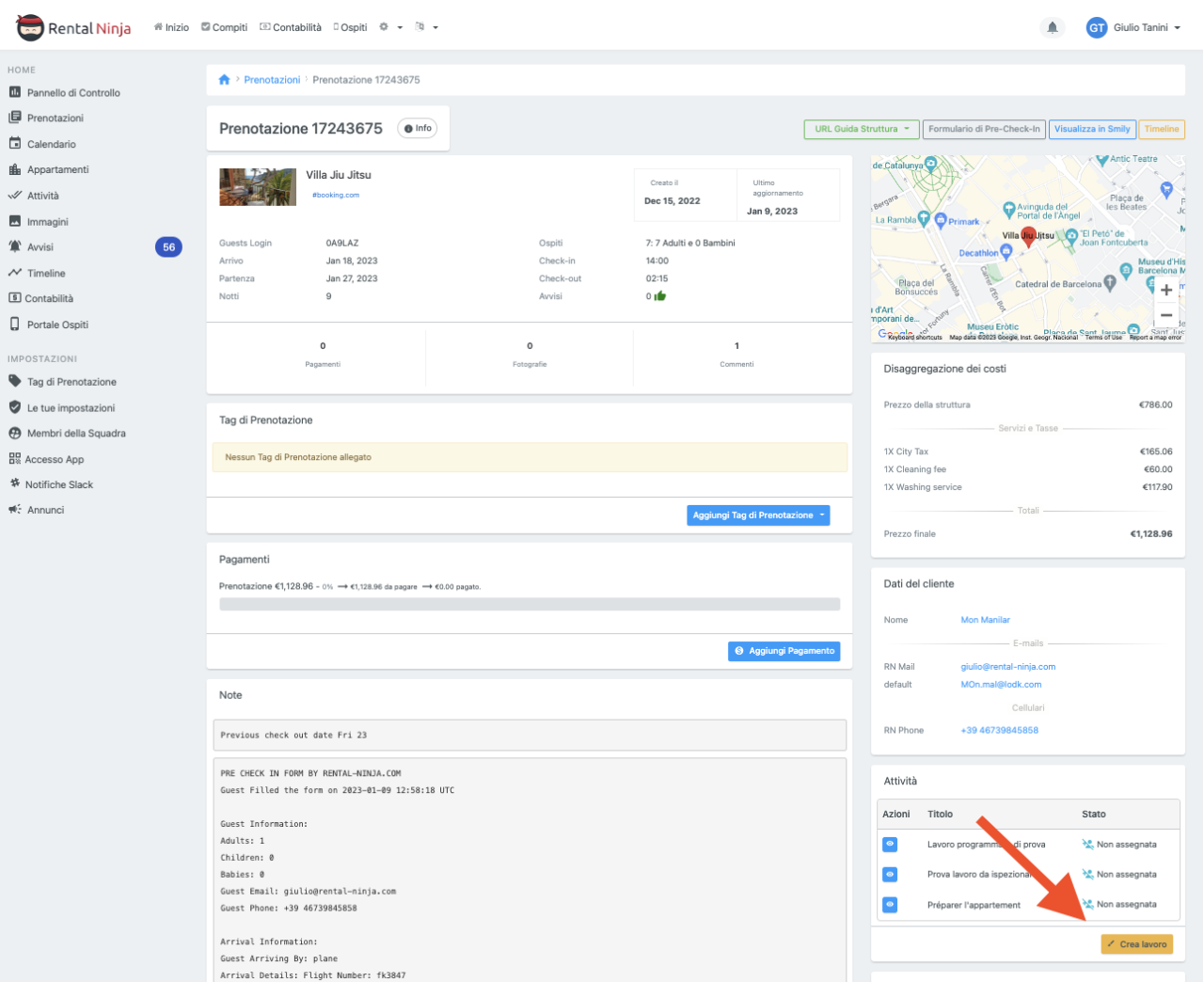Click the payment progress bar
The height and width of the screenshot is (982, 1204).
click(x=529, y=605)
